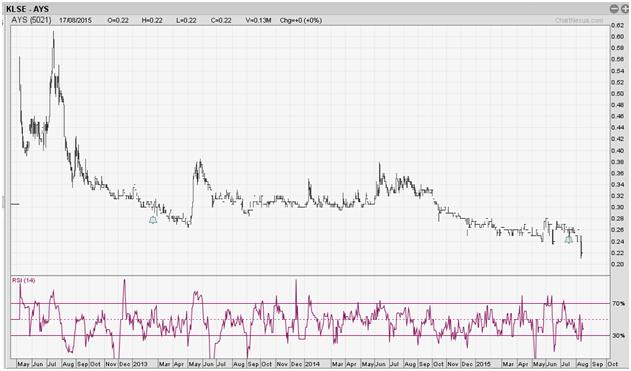This screenshot has width=631, height=371.
Task: Click the V=0.13M volume readout
Action: pos(258,20)
